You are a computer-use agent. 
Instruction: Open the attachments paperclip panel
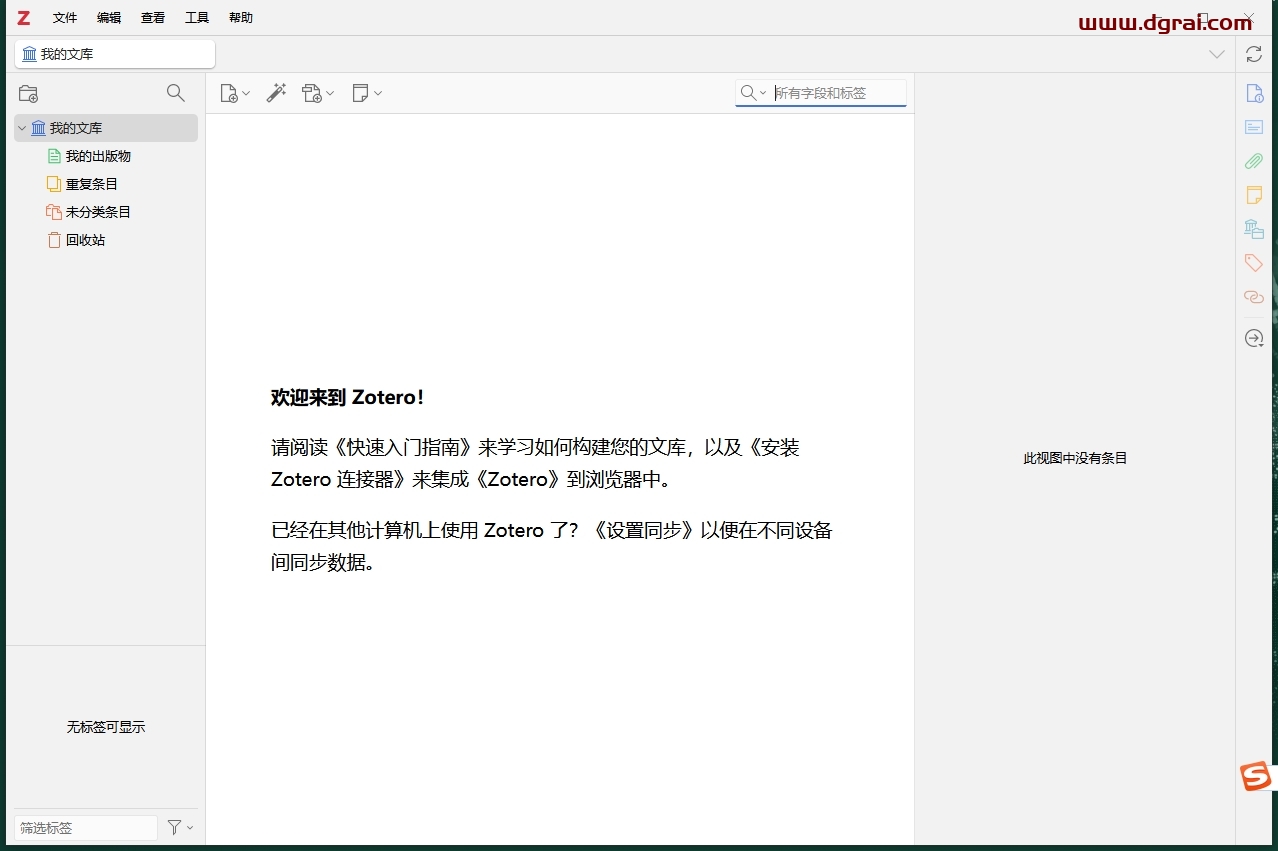(x=1254, y=160)
